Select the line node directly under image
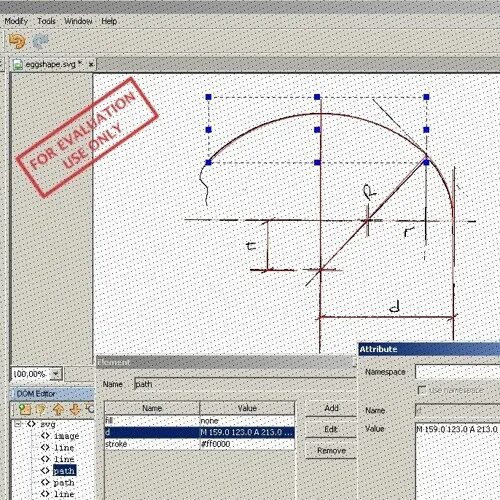Viewport: 500px width, 500px height. (x=64, y=448)
